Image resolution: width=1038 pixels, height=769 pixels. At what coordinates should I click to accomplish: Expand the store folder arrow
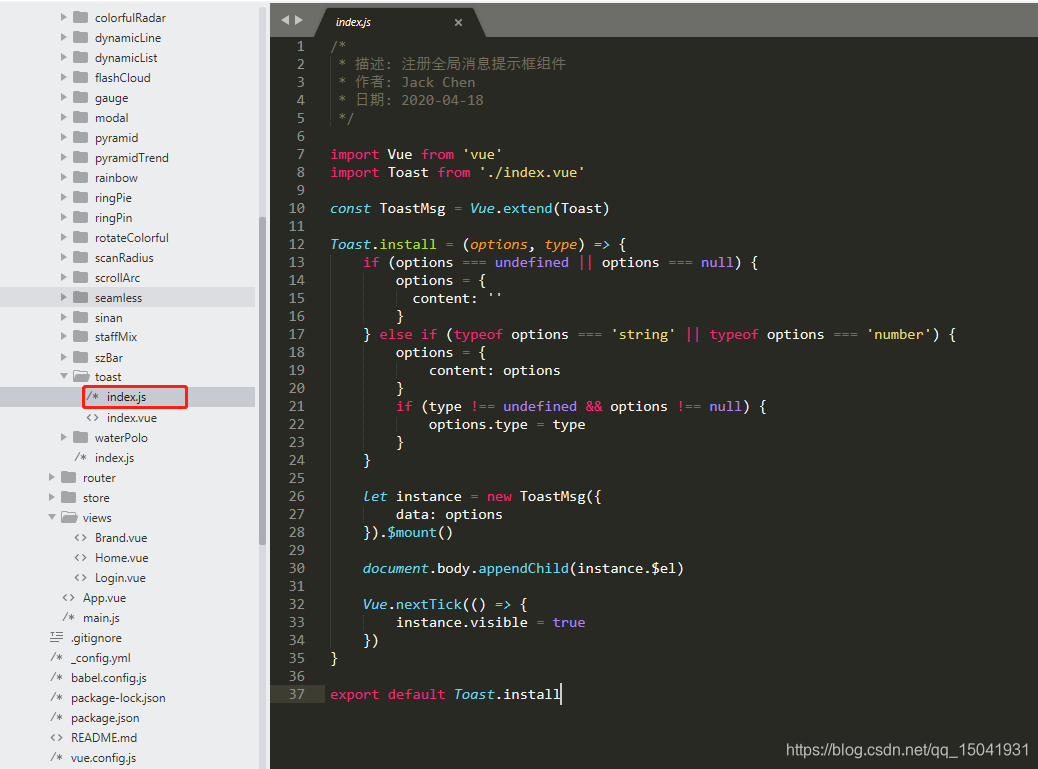pyautogui.click(x=52, y=497)
